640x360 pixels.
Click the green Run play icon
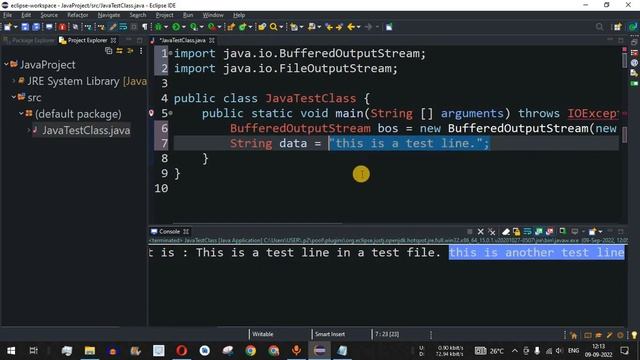[176, 27]
